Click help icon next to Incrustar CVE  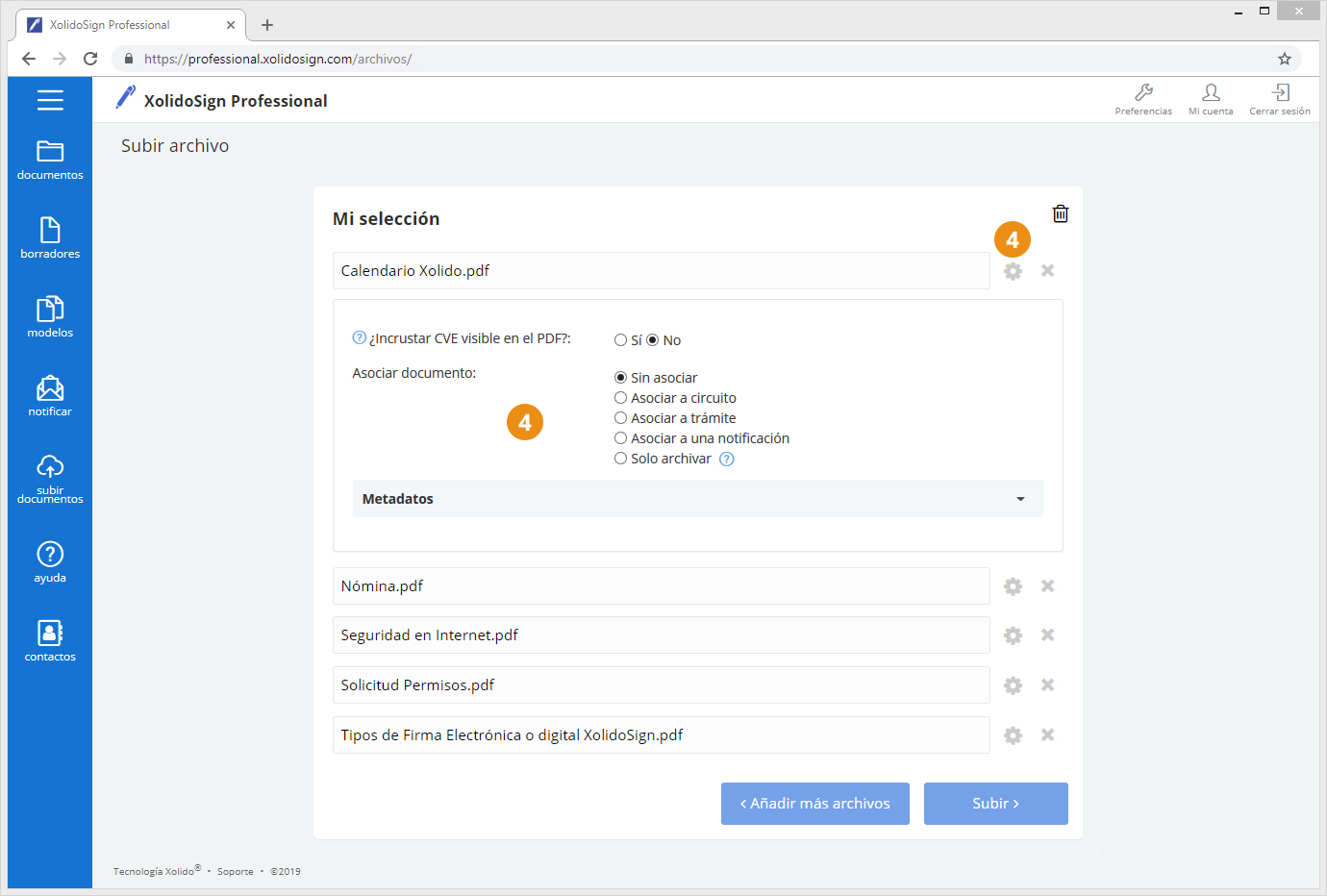(360, 337)
